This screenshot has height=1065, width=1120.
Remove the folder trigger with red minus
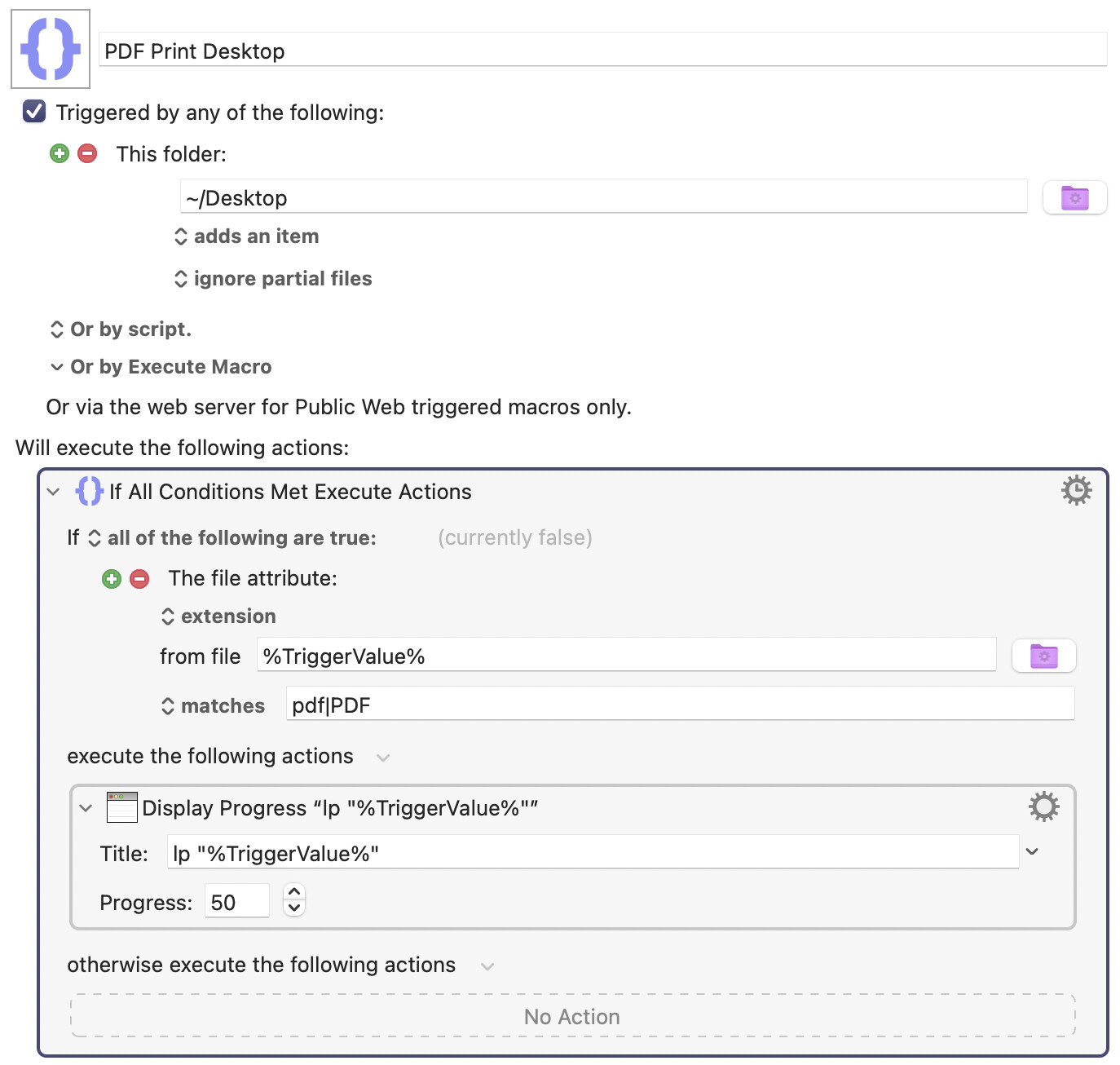[87, 153]
